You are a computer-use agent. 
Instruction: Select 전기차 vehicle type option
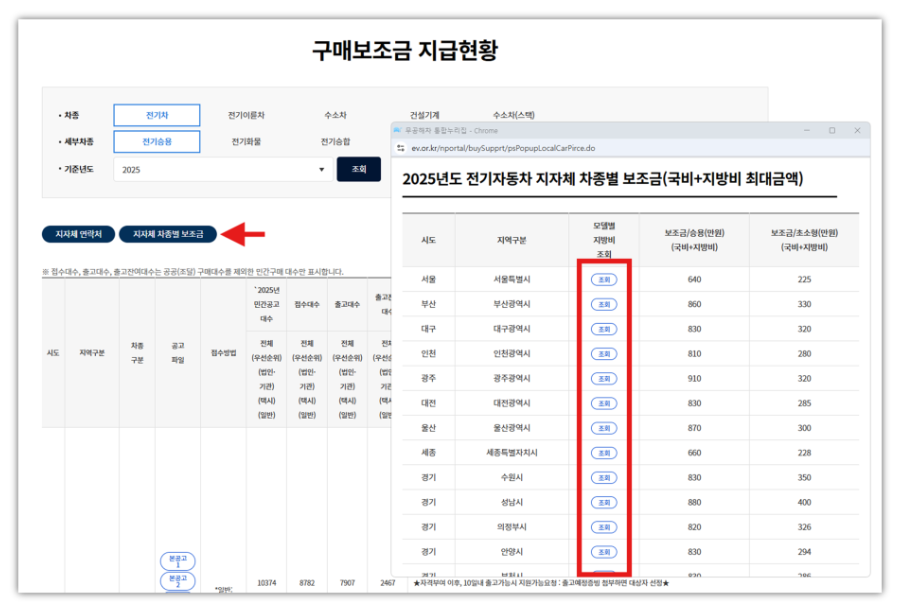pyautogui.click(x=156, y=115)
